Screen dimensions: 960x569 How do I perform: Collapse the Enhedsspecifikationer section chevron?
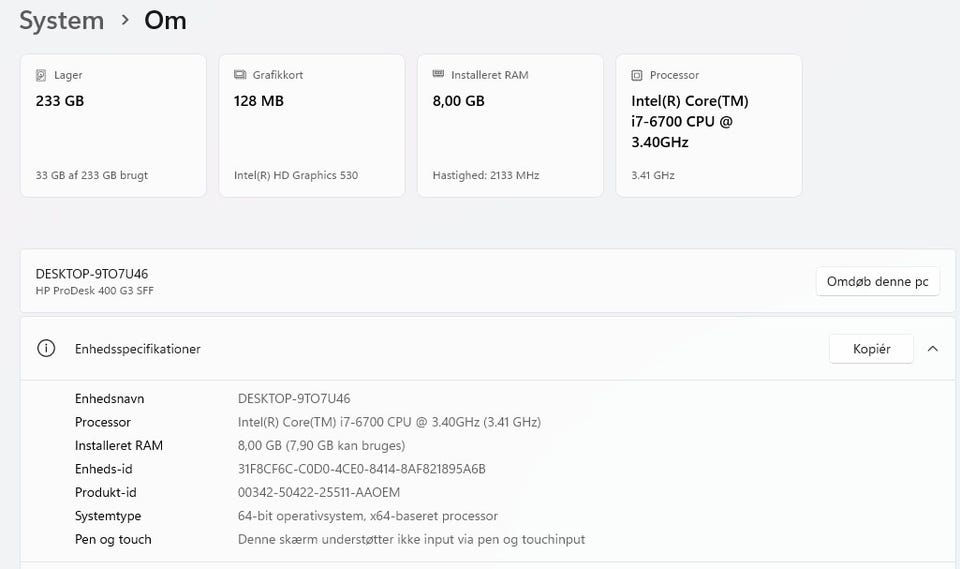(x=932, y=349)
